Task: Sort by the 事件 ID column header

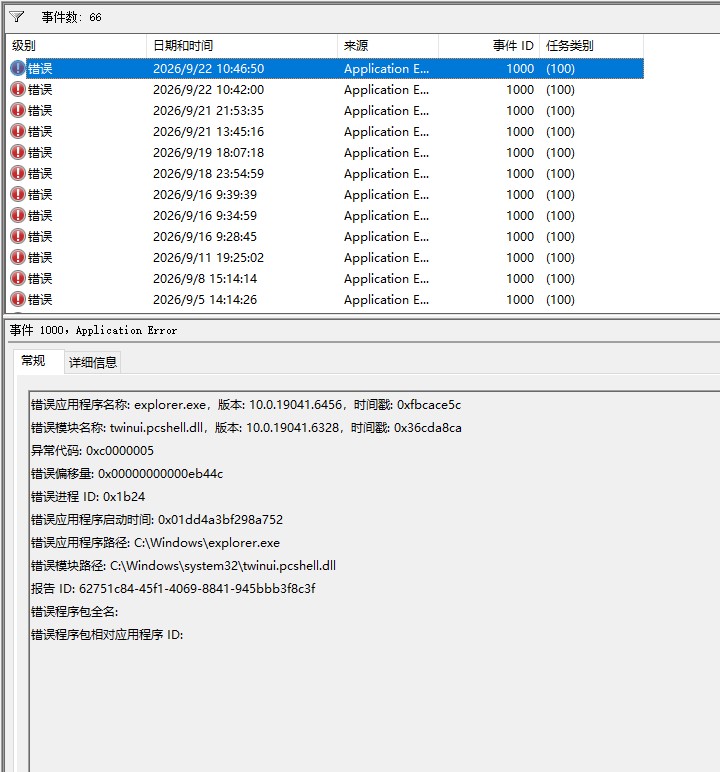Action: tap(489, 46)
